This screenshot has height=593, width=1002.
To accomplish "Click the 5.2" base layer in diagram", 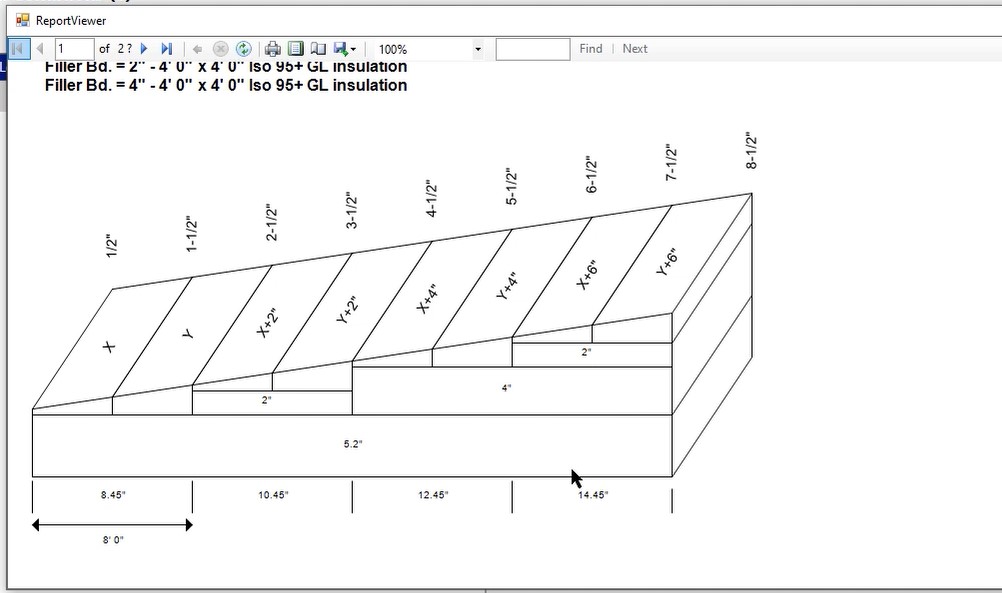I will coord(352,445).
